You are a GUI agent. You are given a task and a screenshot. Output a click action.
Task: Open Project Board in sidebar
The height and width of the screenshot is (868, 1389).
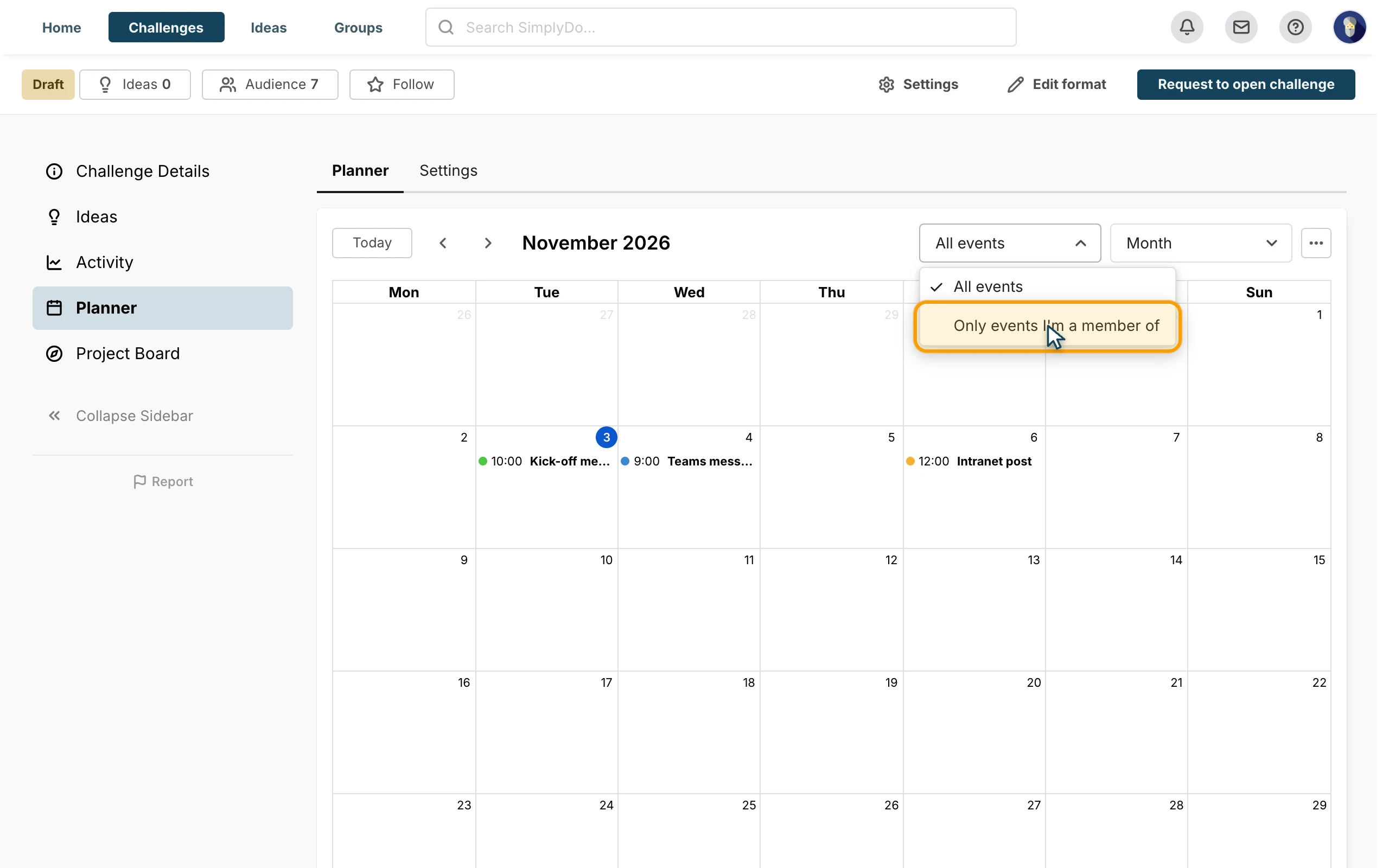162,353
